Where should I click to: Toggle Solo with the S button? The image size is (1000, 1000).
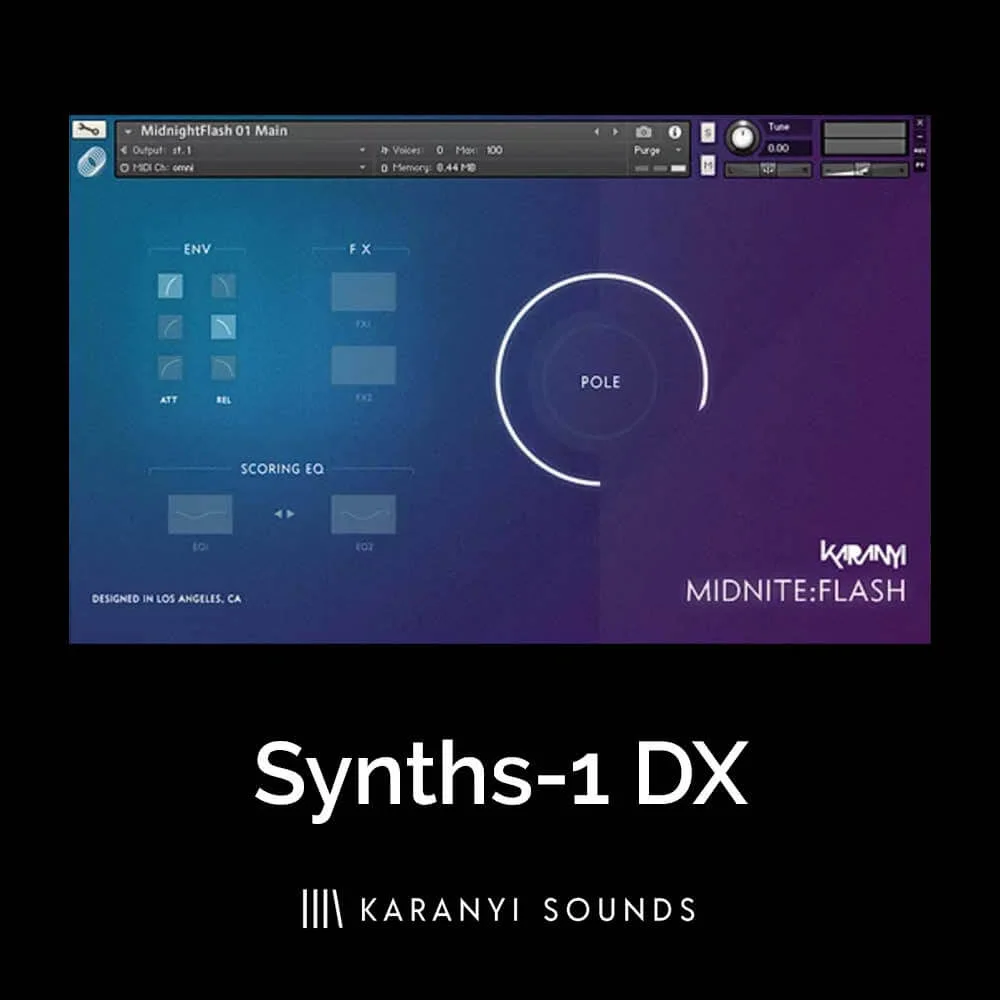pyautogui.click(x=707, y=132)
